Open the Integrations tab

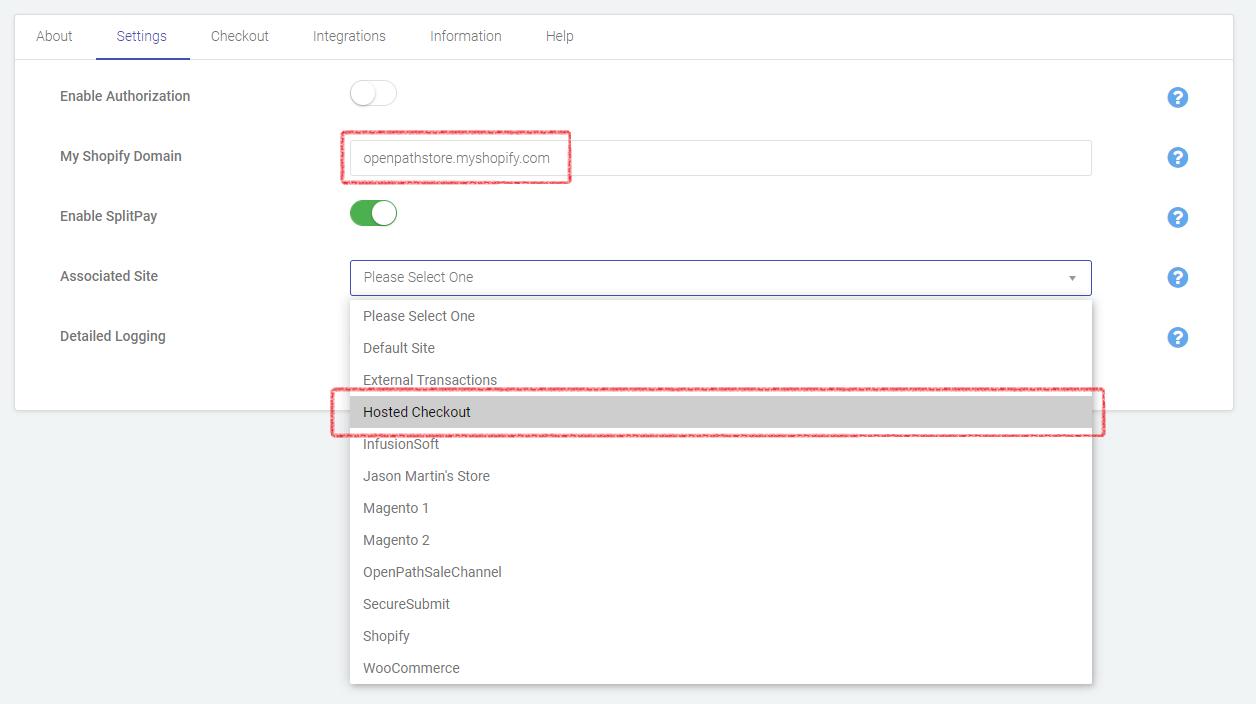coord(349,36)
